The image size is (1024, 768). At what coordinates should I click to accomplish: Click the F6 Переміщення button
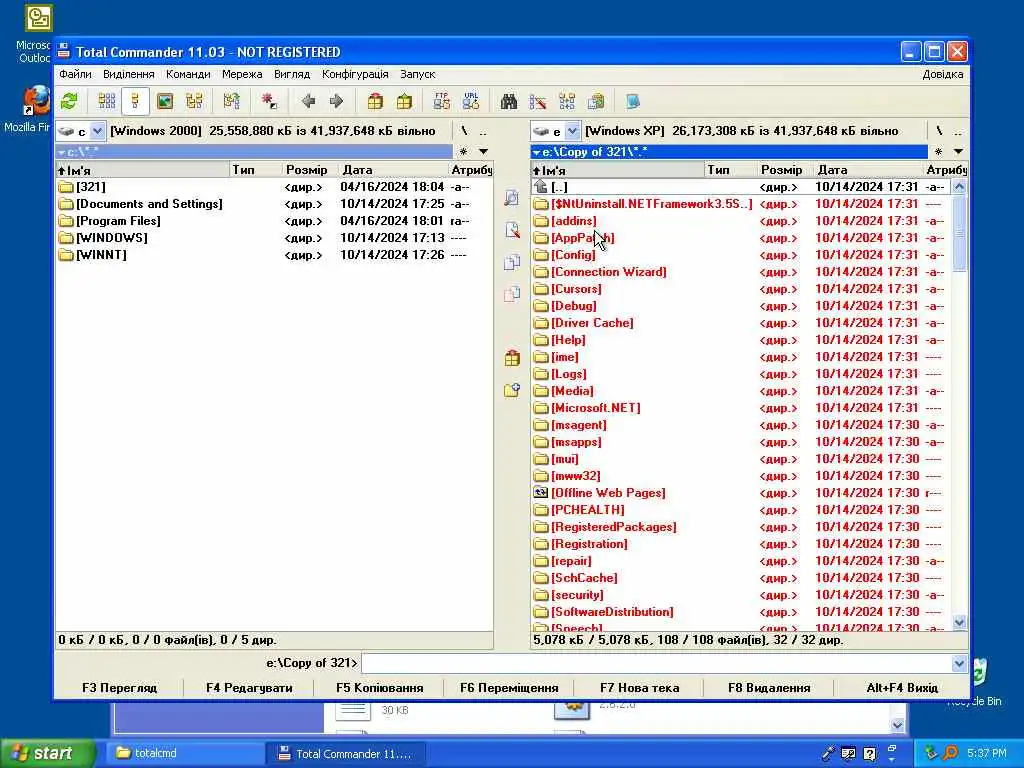point(509,688)
